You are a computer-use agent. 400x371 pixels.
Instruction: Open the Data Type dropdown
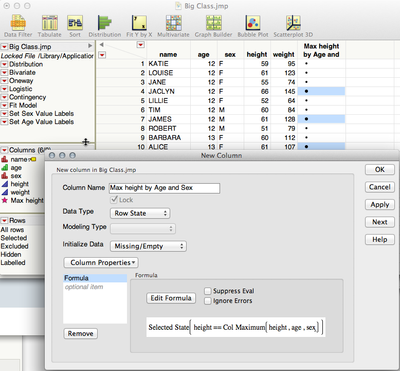click(x=140, y=213)
